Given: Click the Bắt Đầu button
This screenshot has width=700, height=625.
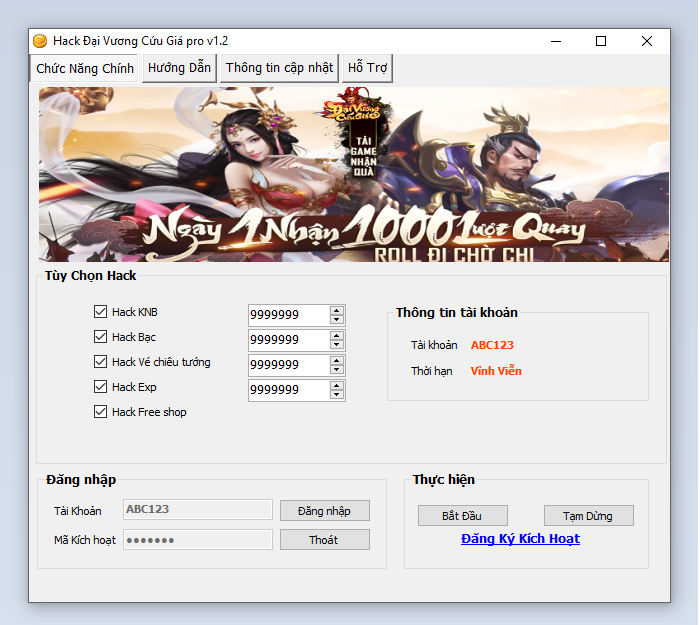Looking at the screenshot, I should (462, 516).
